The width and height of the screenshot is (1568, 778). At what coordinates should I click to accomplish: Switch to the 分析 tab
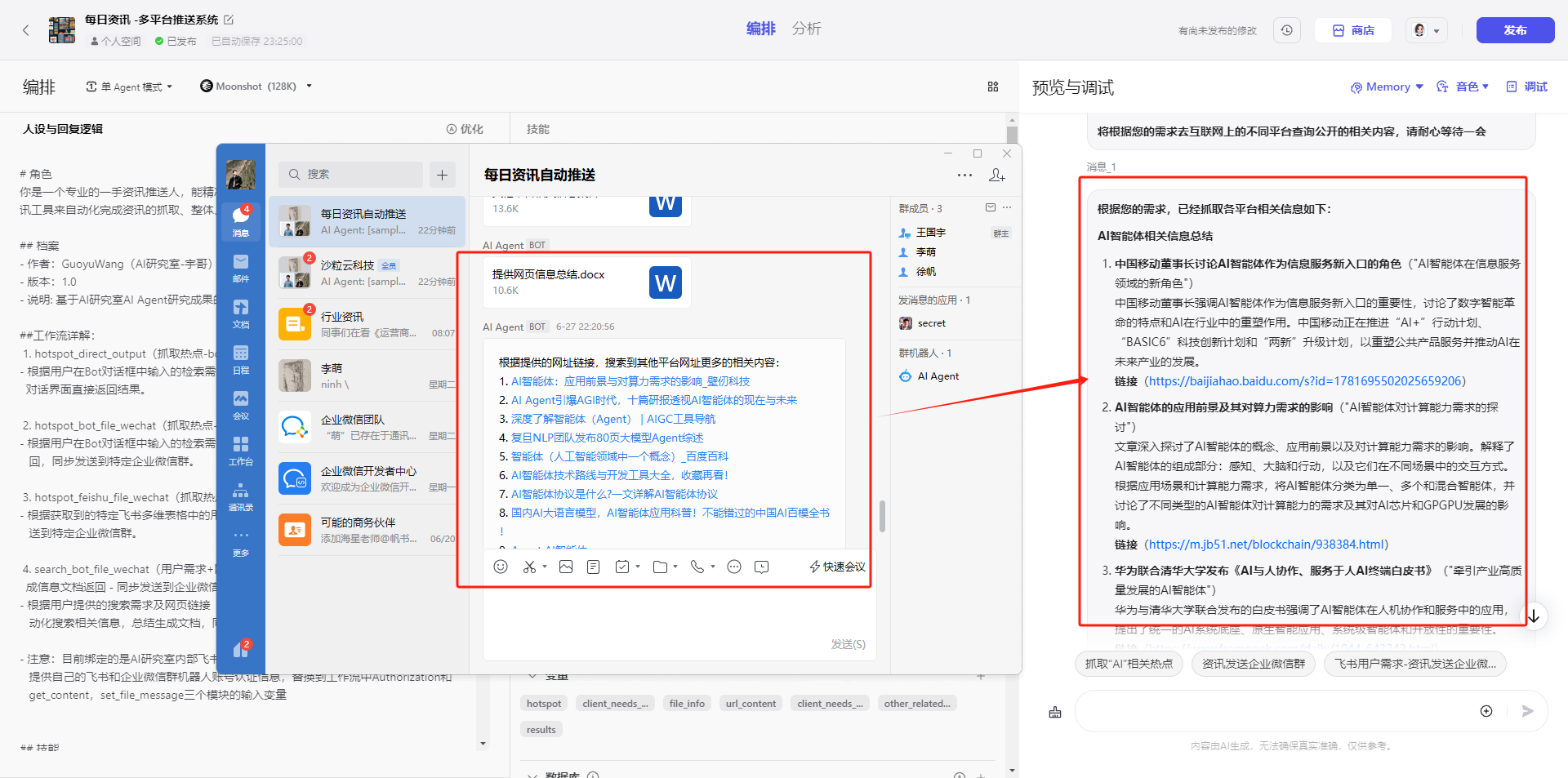[x=806, y=29]
